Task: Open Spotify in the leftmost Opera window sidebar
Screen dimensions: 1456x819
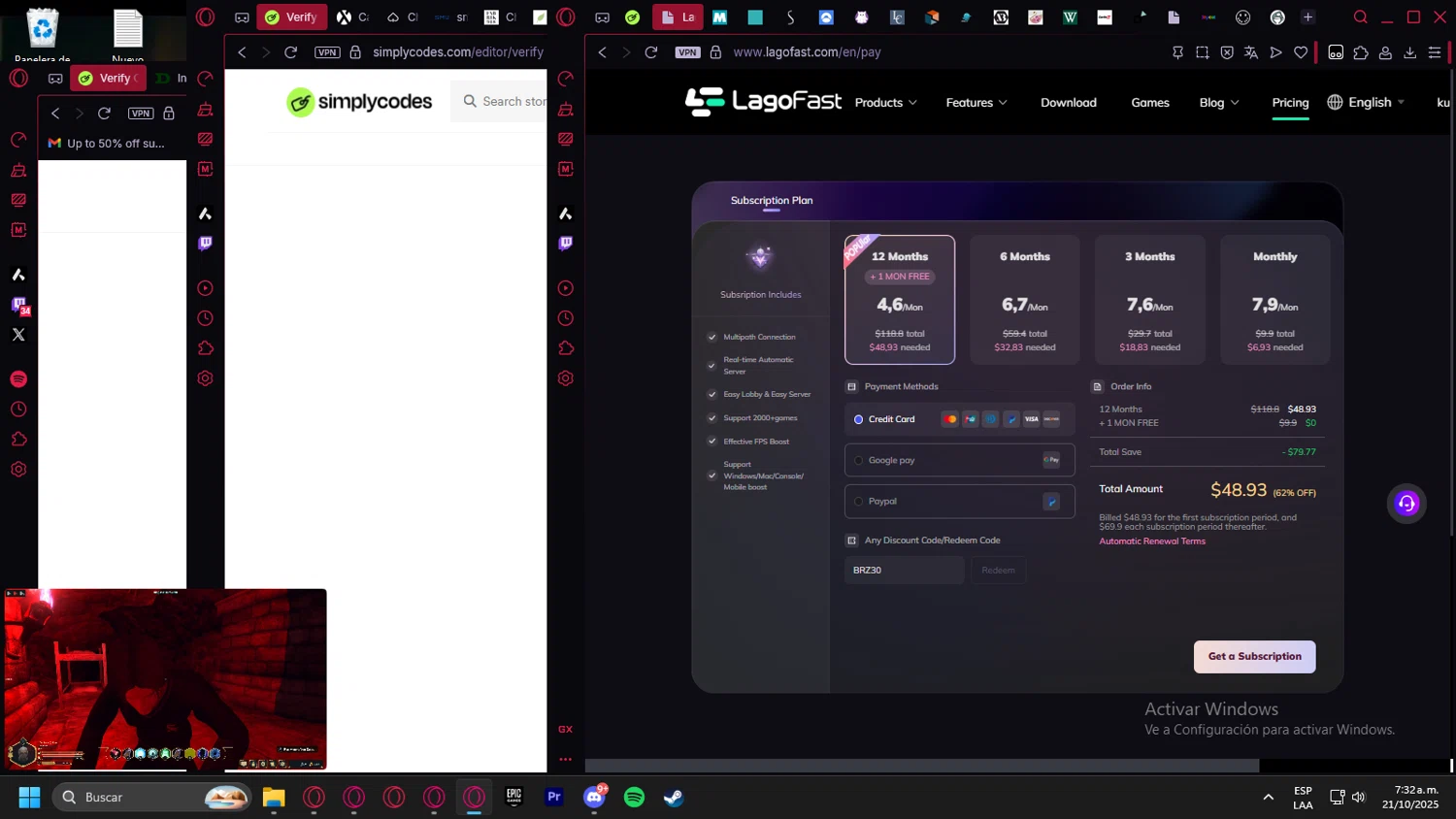Action: [x=18, y=379]
